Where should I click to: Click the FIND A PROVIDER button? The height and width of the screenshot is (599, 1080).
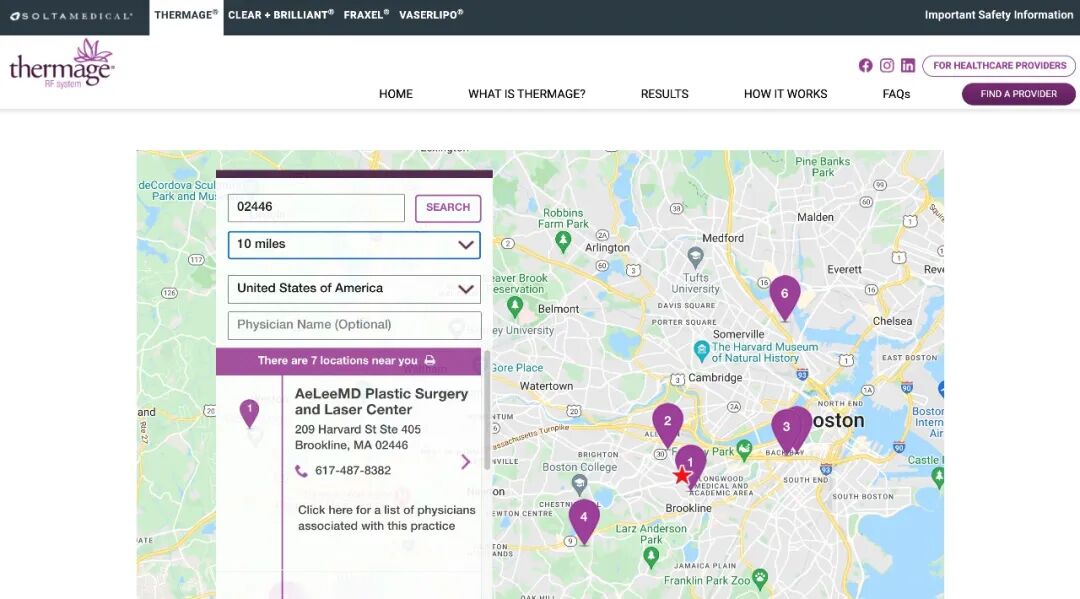click(1019, 94)
